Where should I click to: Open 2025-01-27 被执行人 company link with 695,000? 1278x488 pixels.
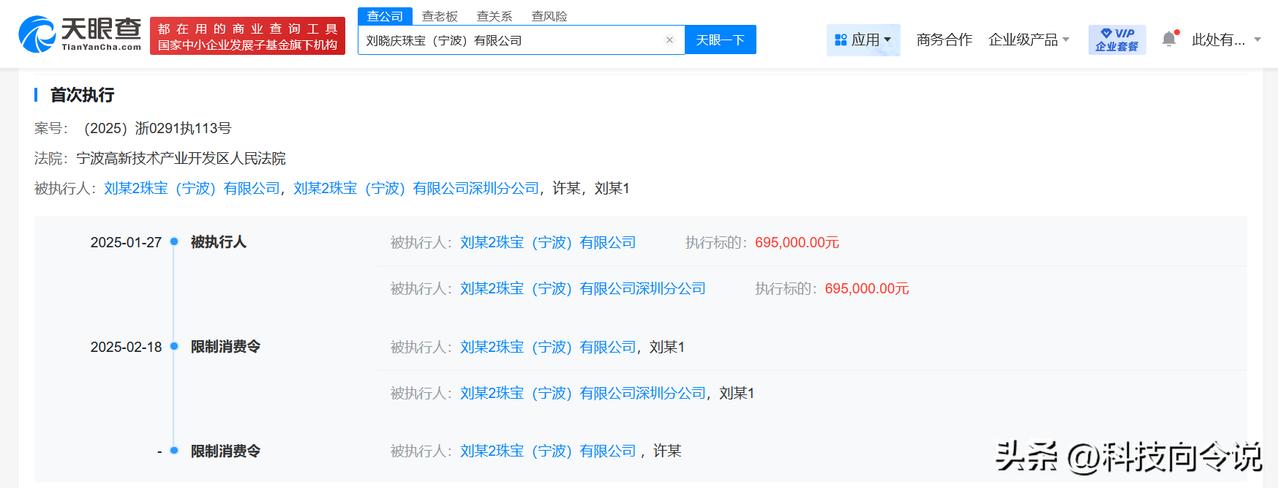point(548,242)
